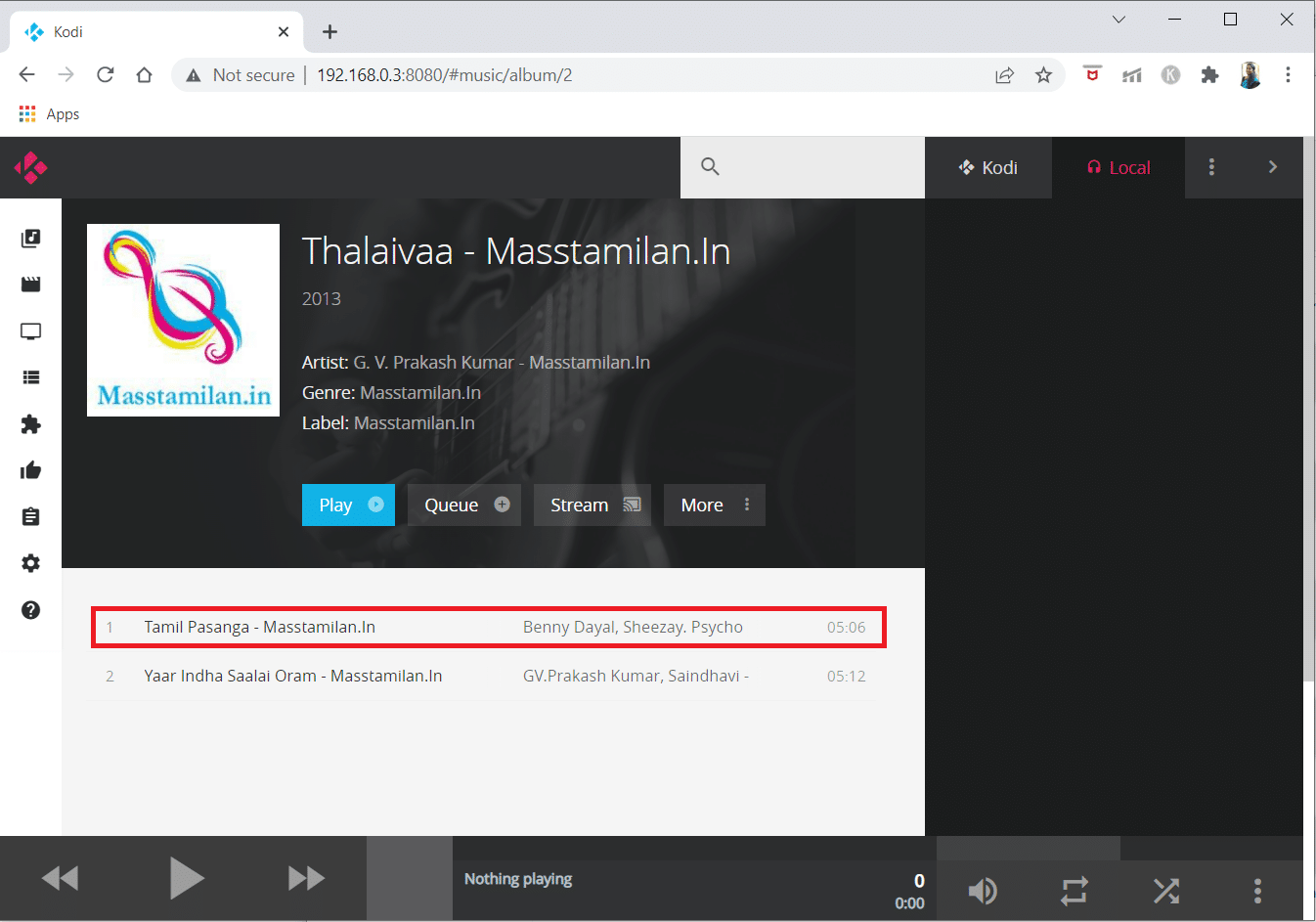This screenshot has width=1316, height=922.
Task: Click the 05:06 track duration
Action: [846, 627]
